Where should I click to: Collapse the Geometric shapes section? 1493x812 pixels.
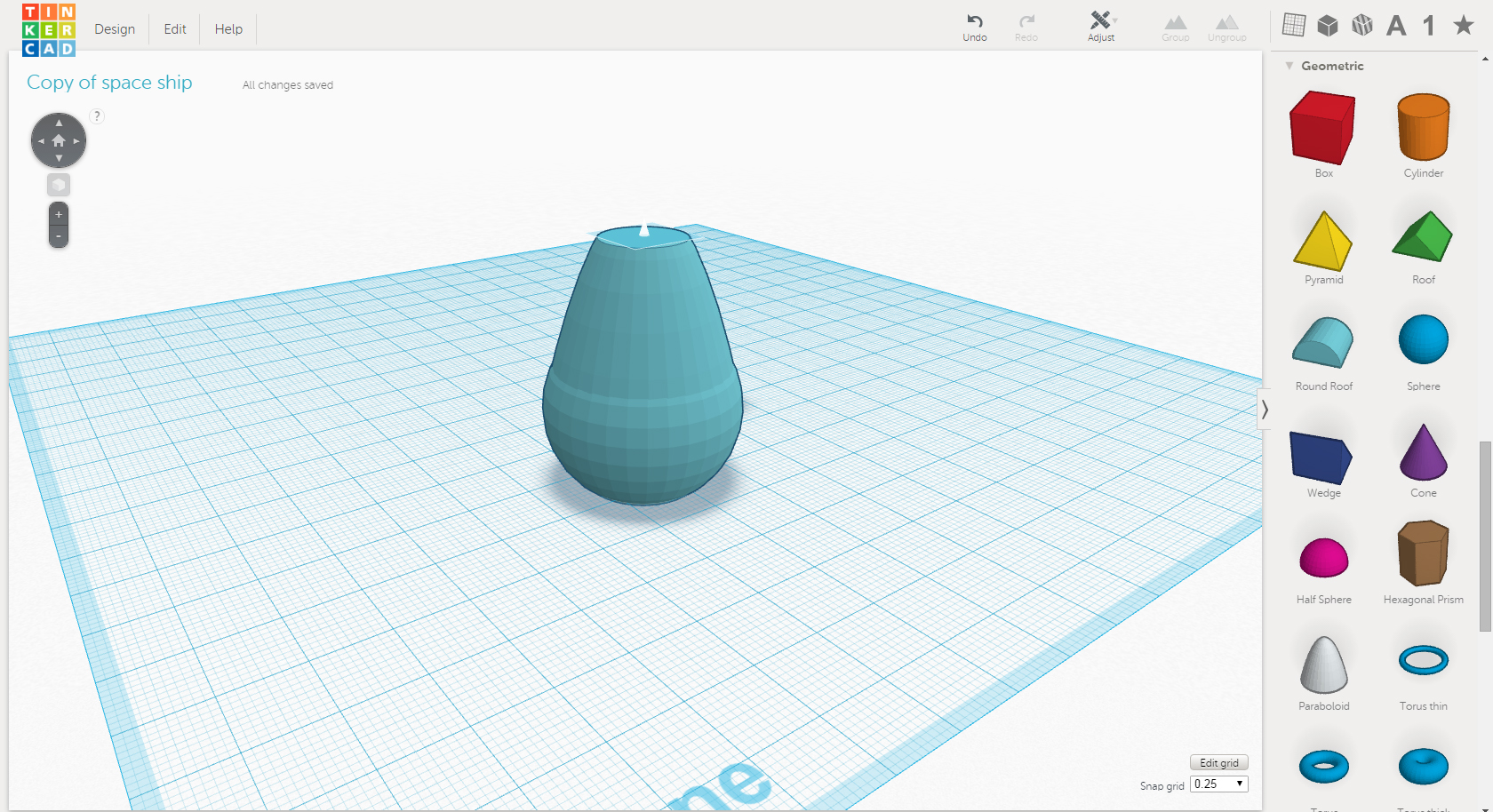click(x=1289, y=66)
